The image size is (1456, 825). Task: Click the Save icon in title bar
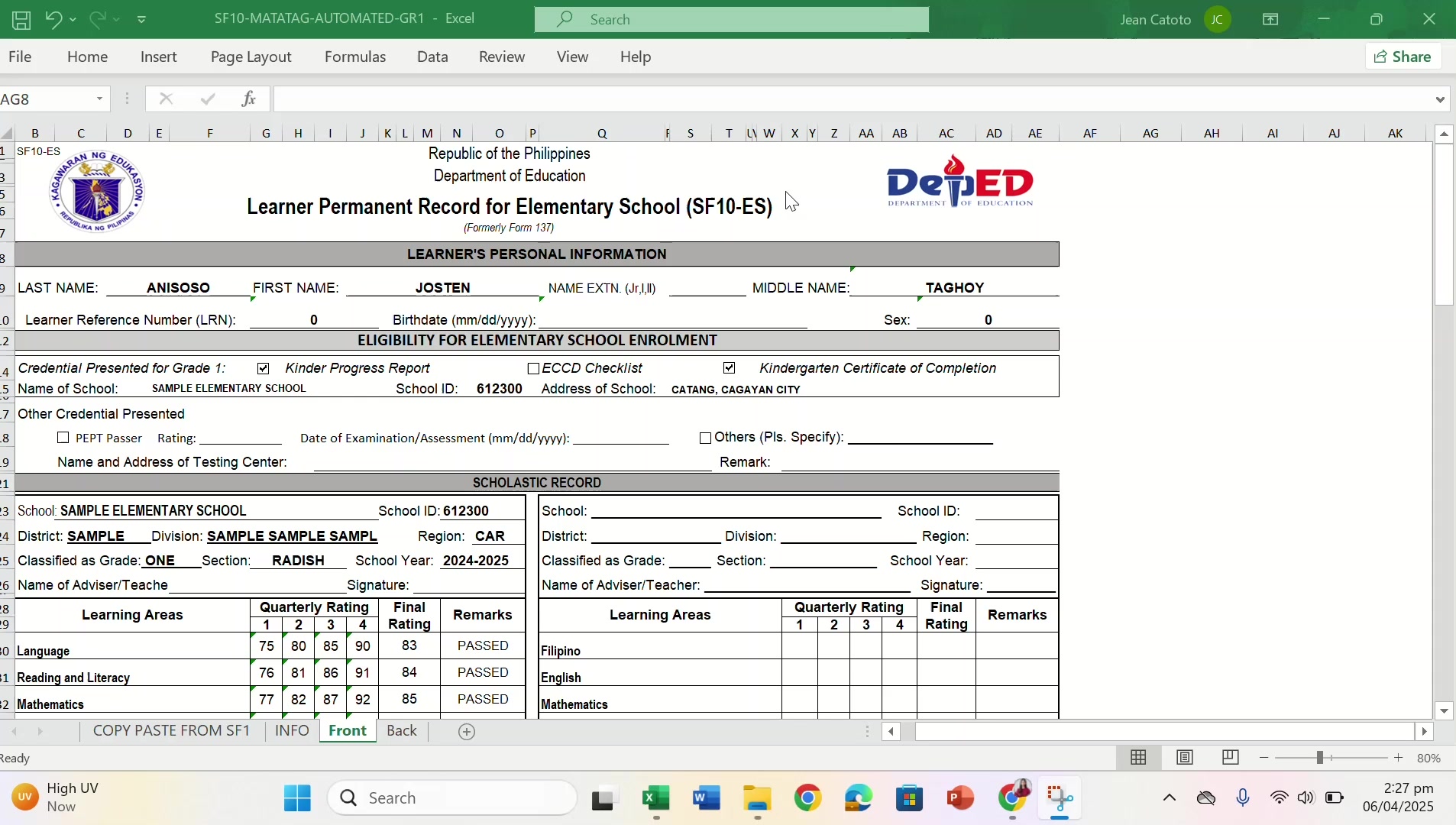(21, 20)
